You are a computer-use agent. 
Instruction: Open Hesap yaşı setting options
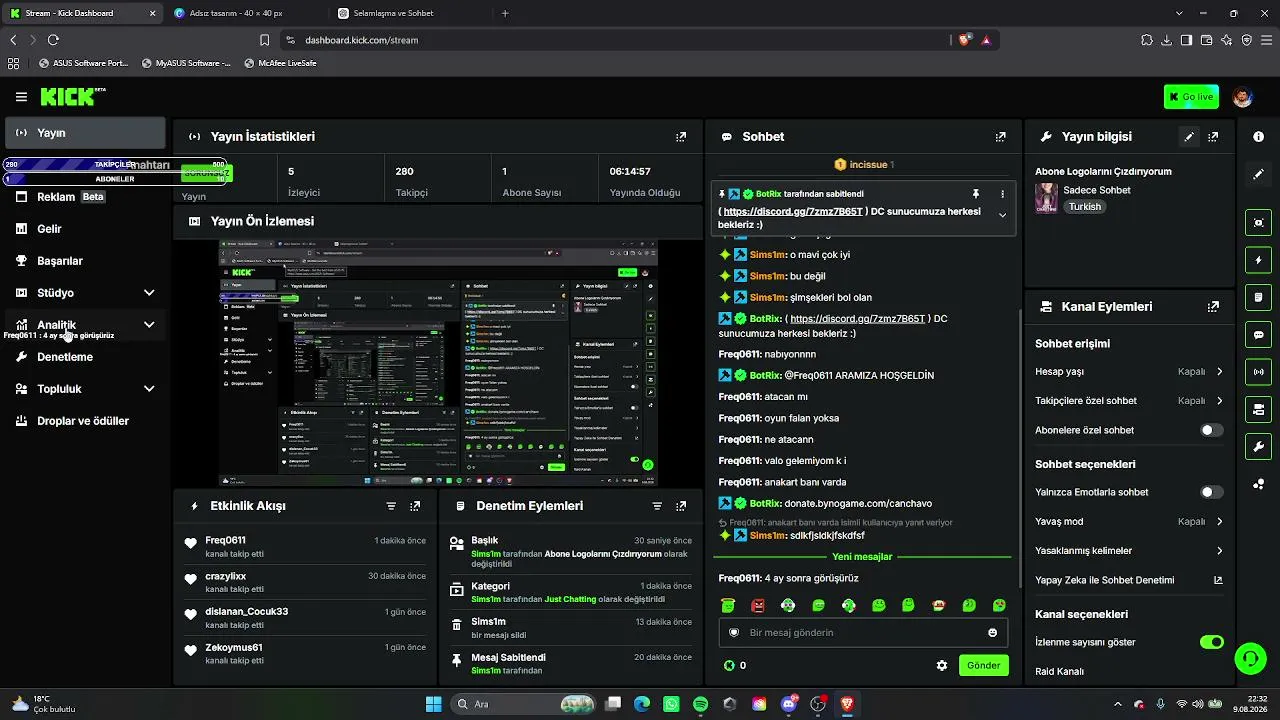tap(1129, 371)
